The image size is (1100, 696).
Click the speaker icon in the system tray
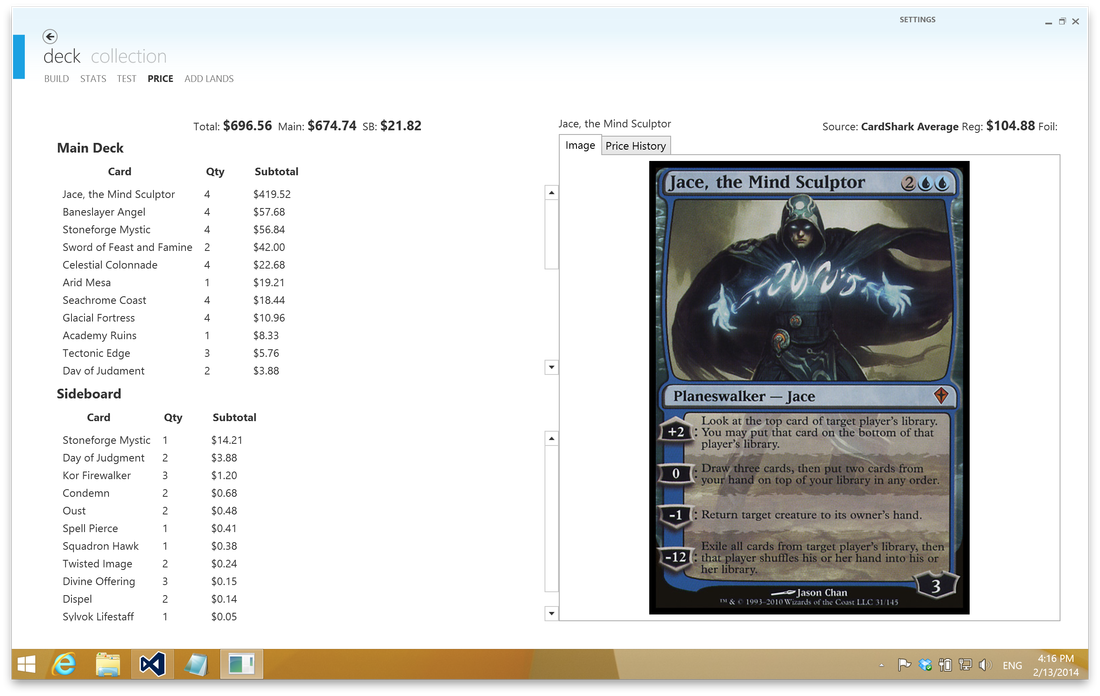coord(984,664)
